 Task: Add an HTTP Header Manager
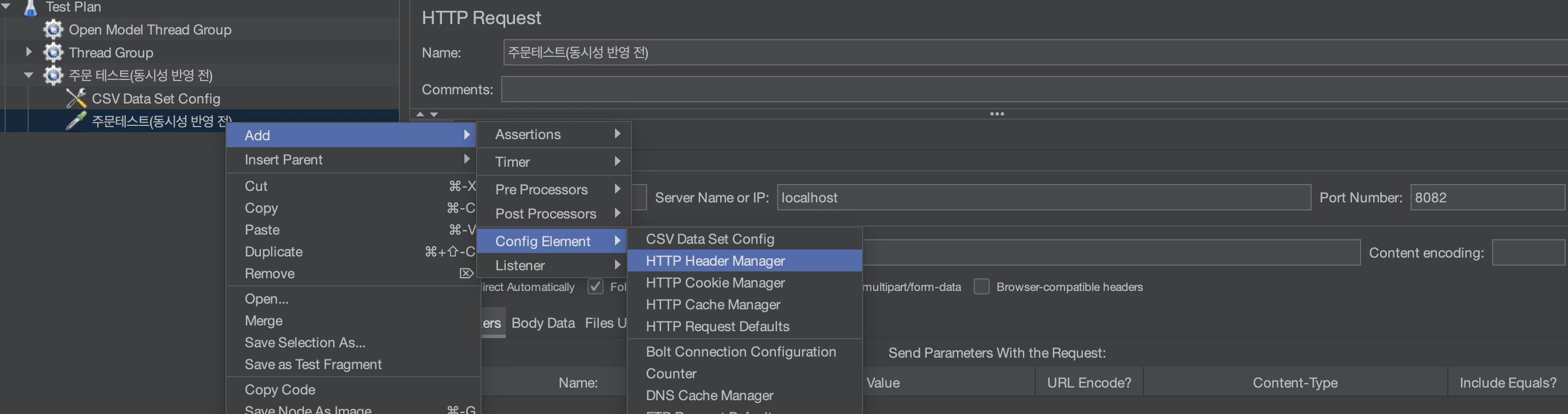point(744,260)
